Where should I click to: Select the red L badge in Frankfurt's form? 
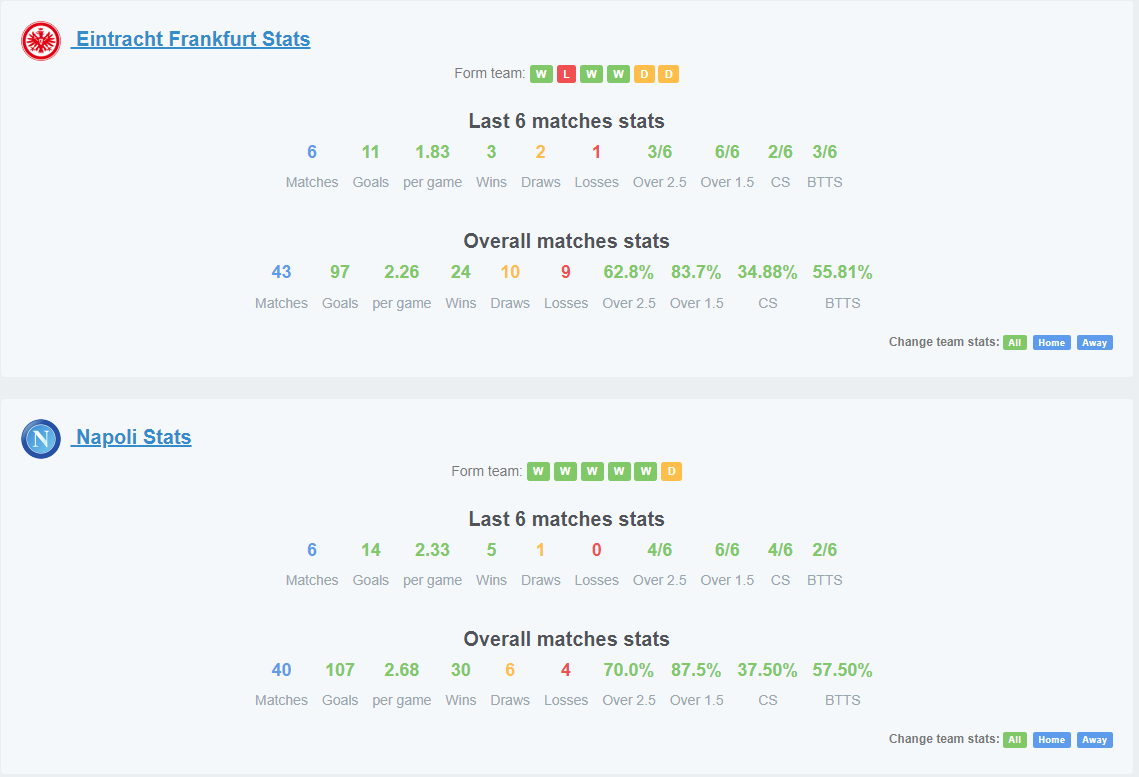point(567,74)
